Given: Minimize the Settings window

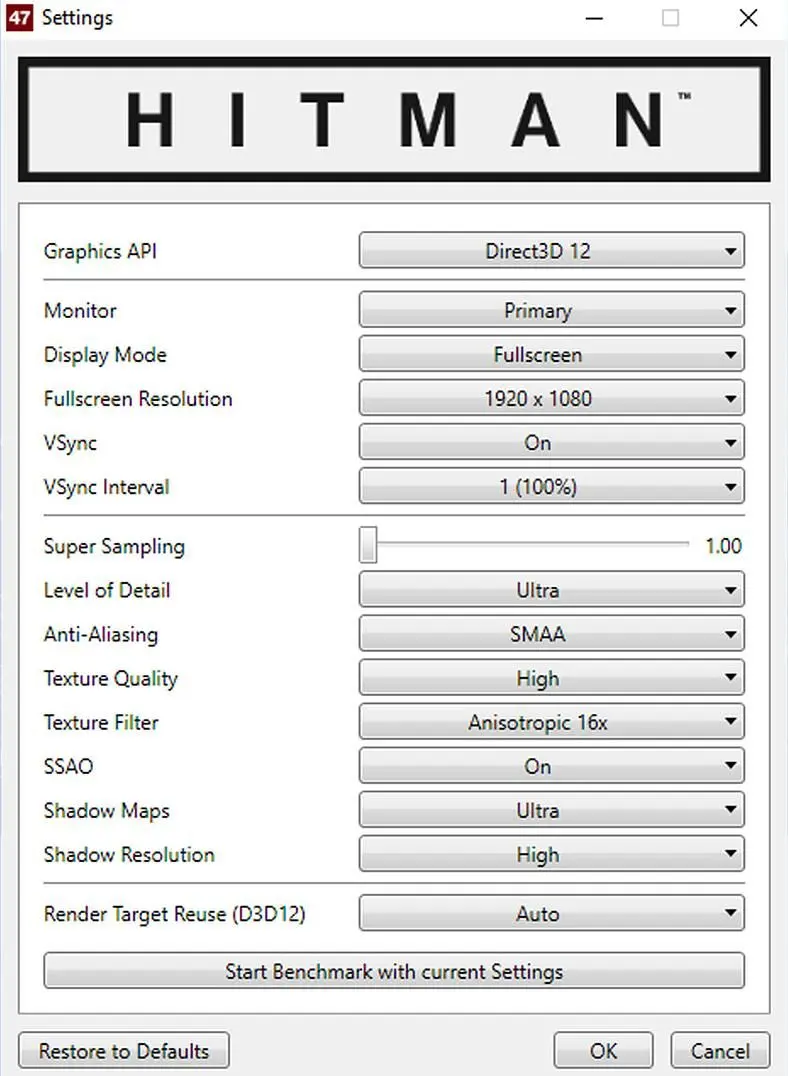Looking at the screenshot, I should point(594,18).
